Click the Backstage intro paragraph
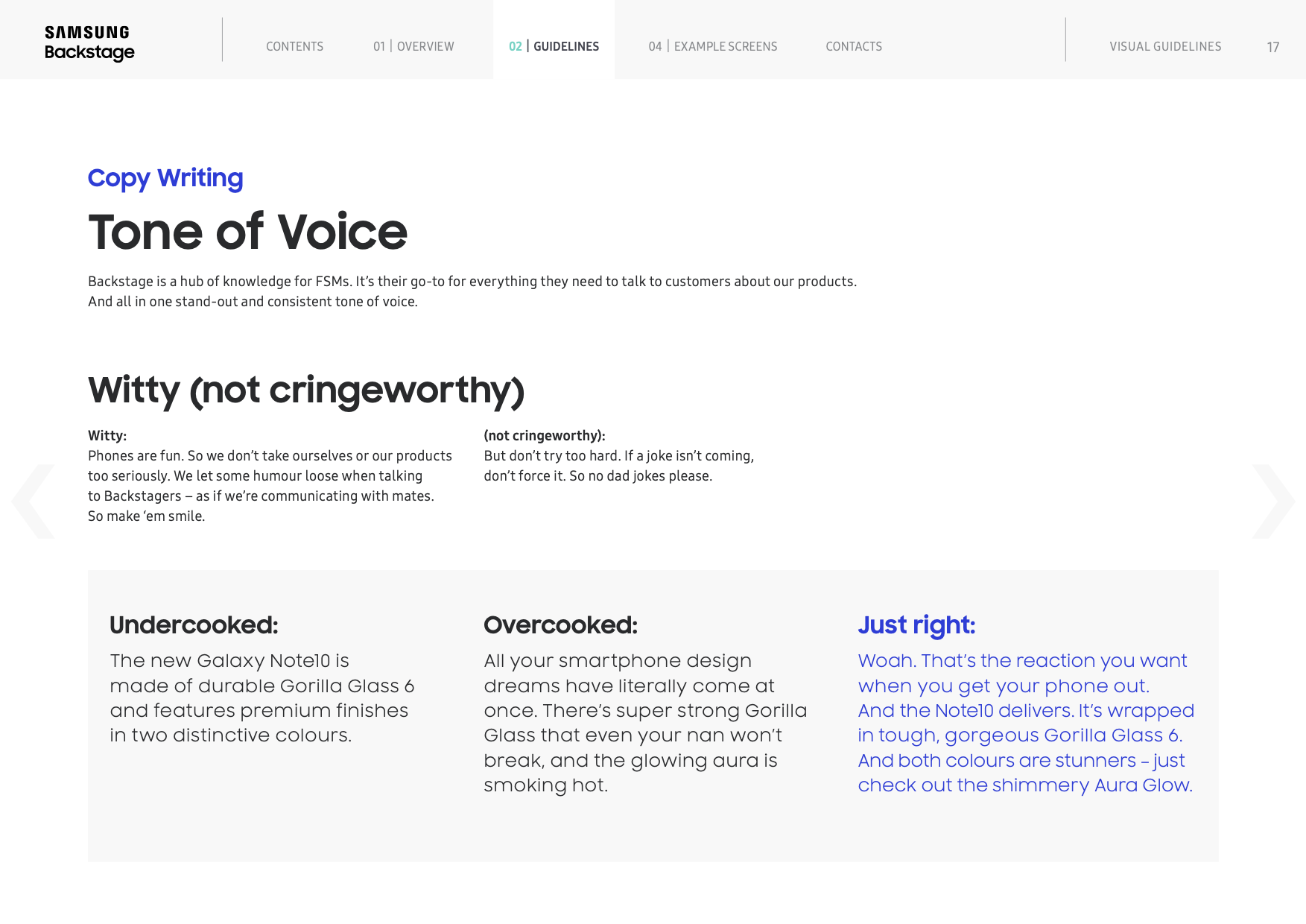The height and width of the screenshot is (924, 1306). pos(472,291)
